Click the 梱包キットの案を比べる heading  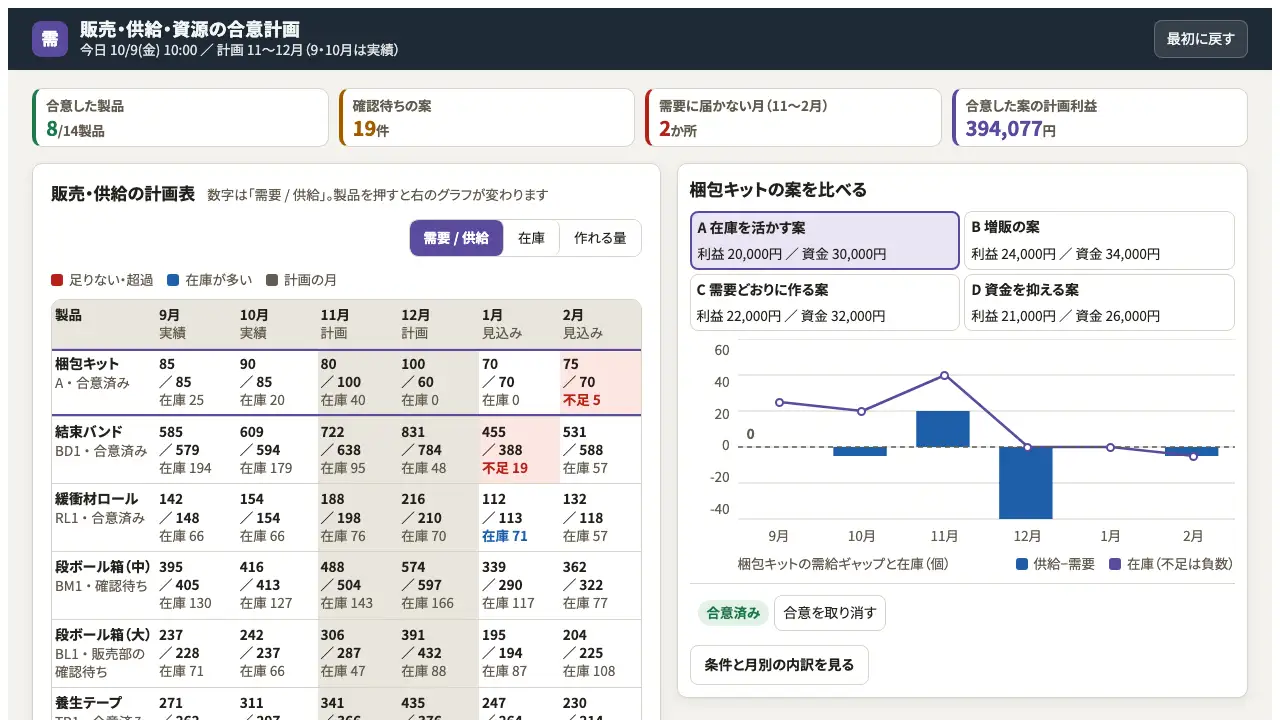click(x=778, y=190)
